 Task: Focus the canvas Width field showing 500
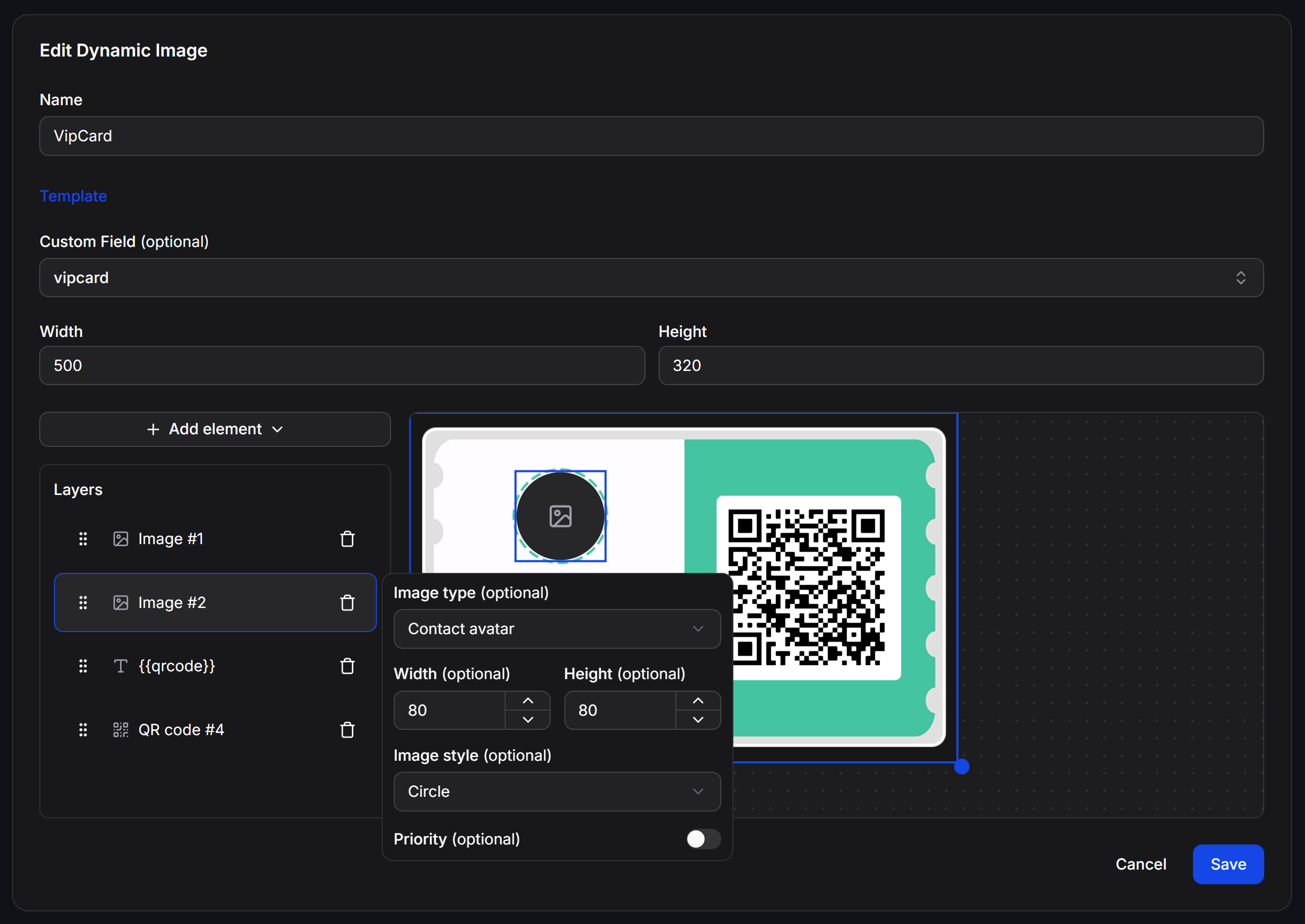tap(342, 366)
